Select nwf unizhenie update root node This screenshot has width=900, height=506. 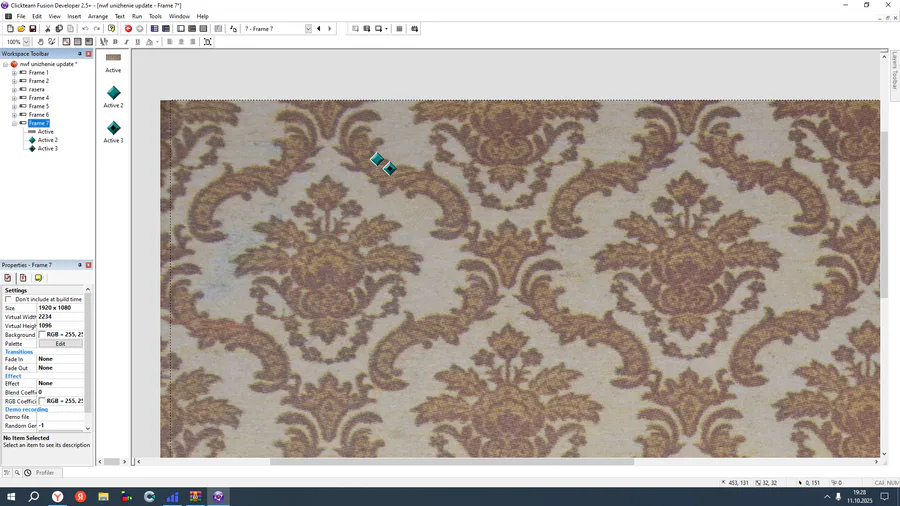[x=48, y=64]
